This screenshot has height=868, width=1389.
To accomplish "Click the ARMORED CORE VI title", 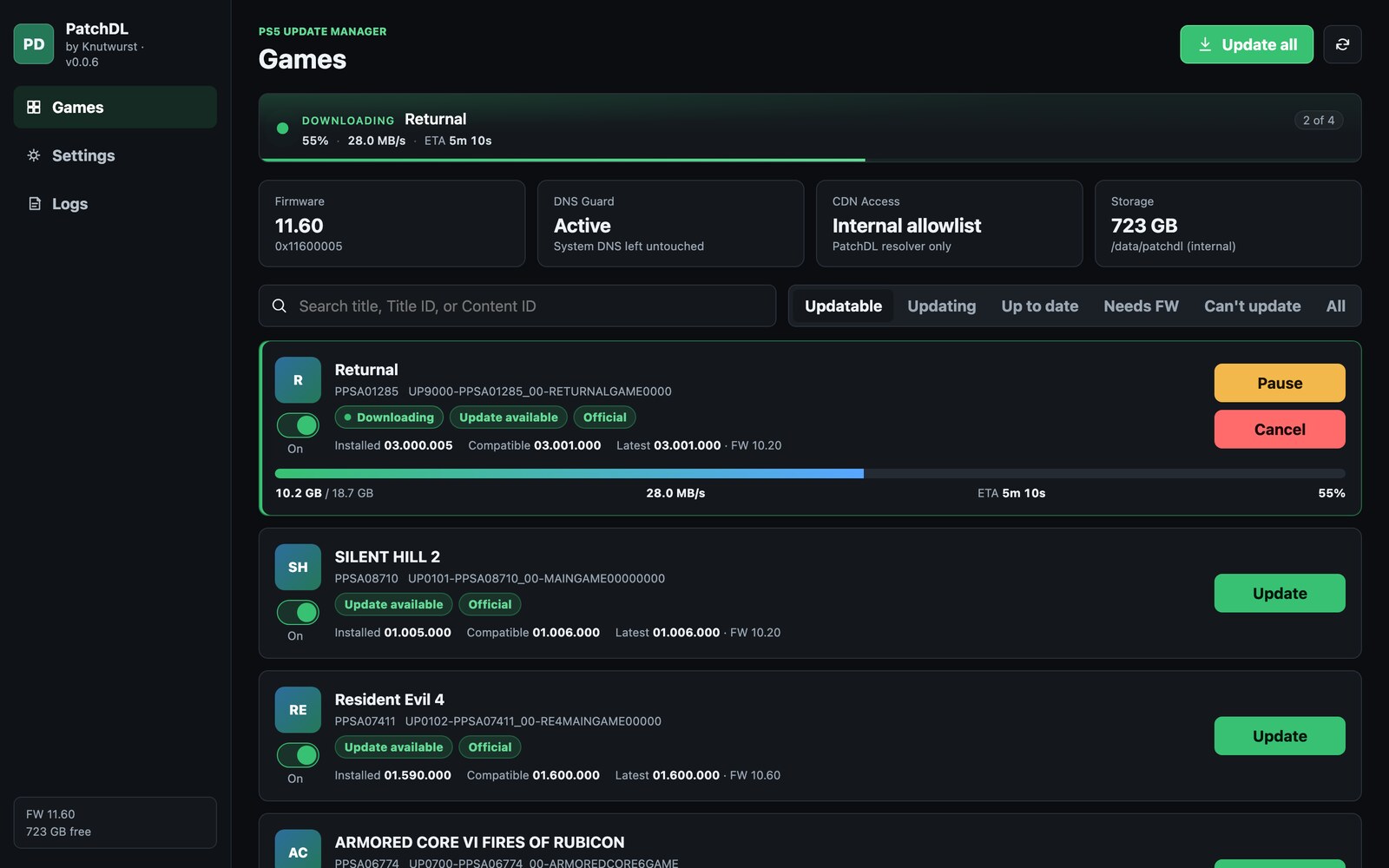I will click(479, 842).
